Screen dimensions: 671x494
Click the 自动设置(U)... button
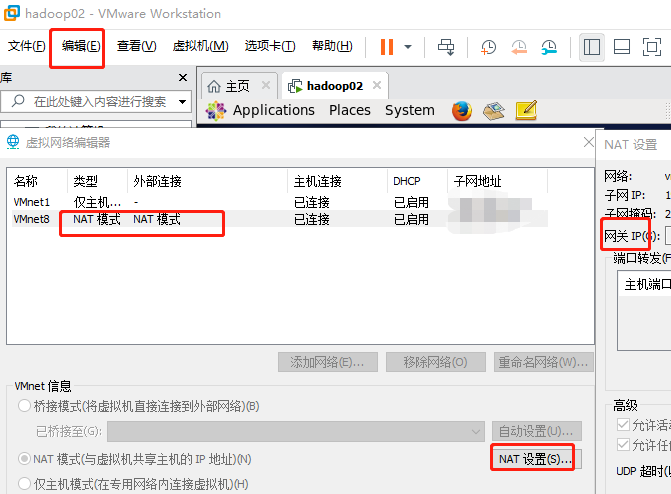(537, 431)
